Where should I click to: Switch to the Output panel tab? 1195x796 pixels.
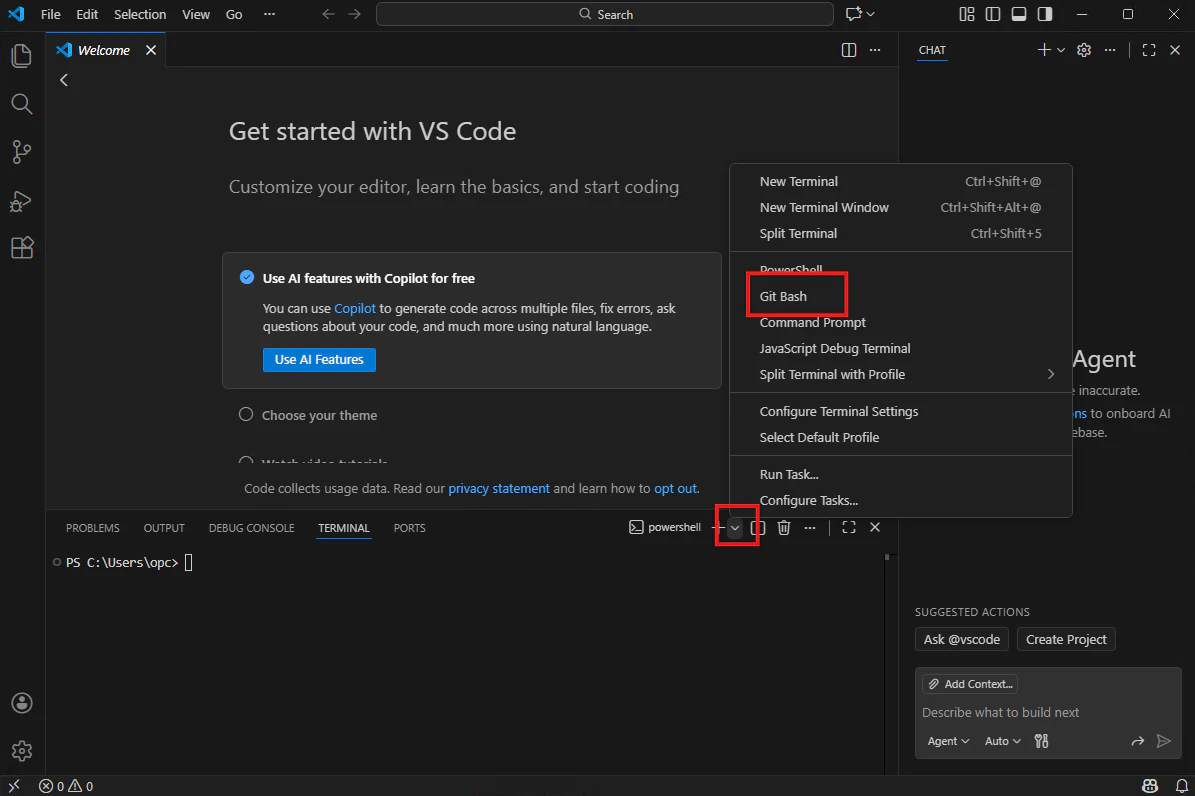click(164, 528)
